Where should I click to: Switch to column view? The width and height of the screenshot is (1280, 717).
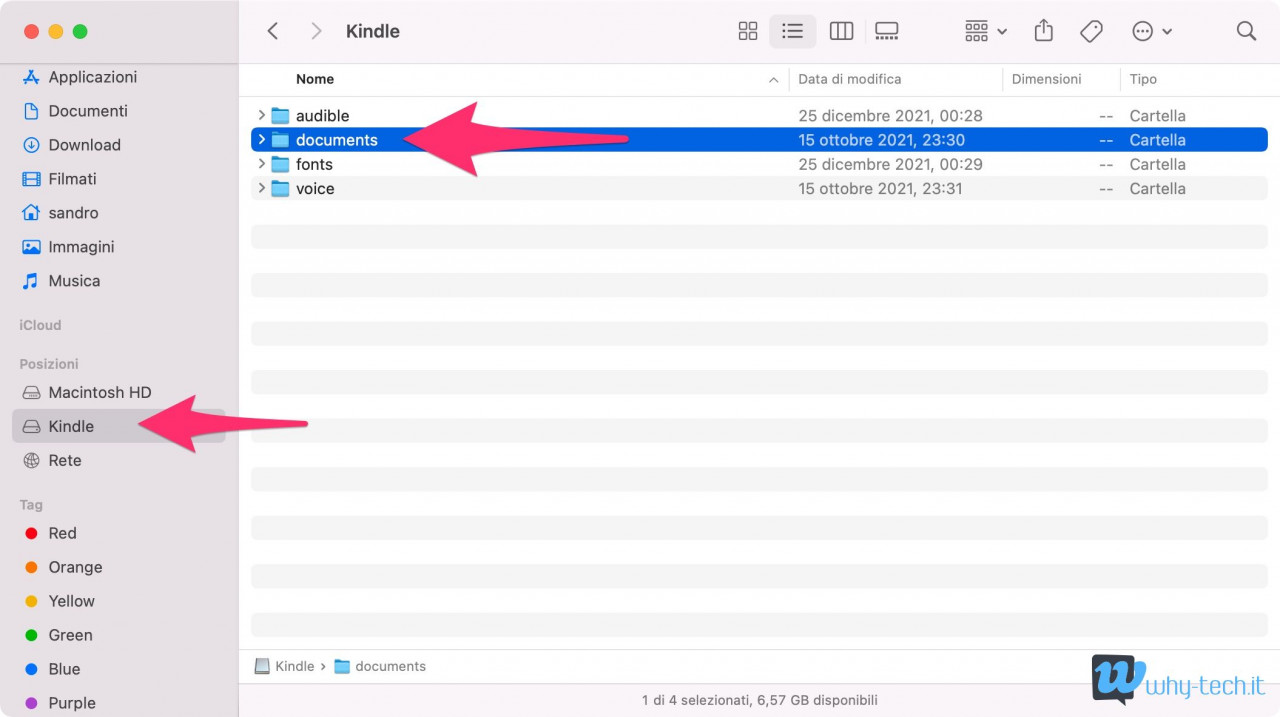coord(842,31)
